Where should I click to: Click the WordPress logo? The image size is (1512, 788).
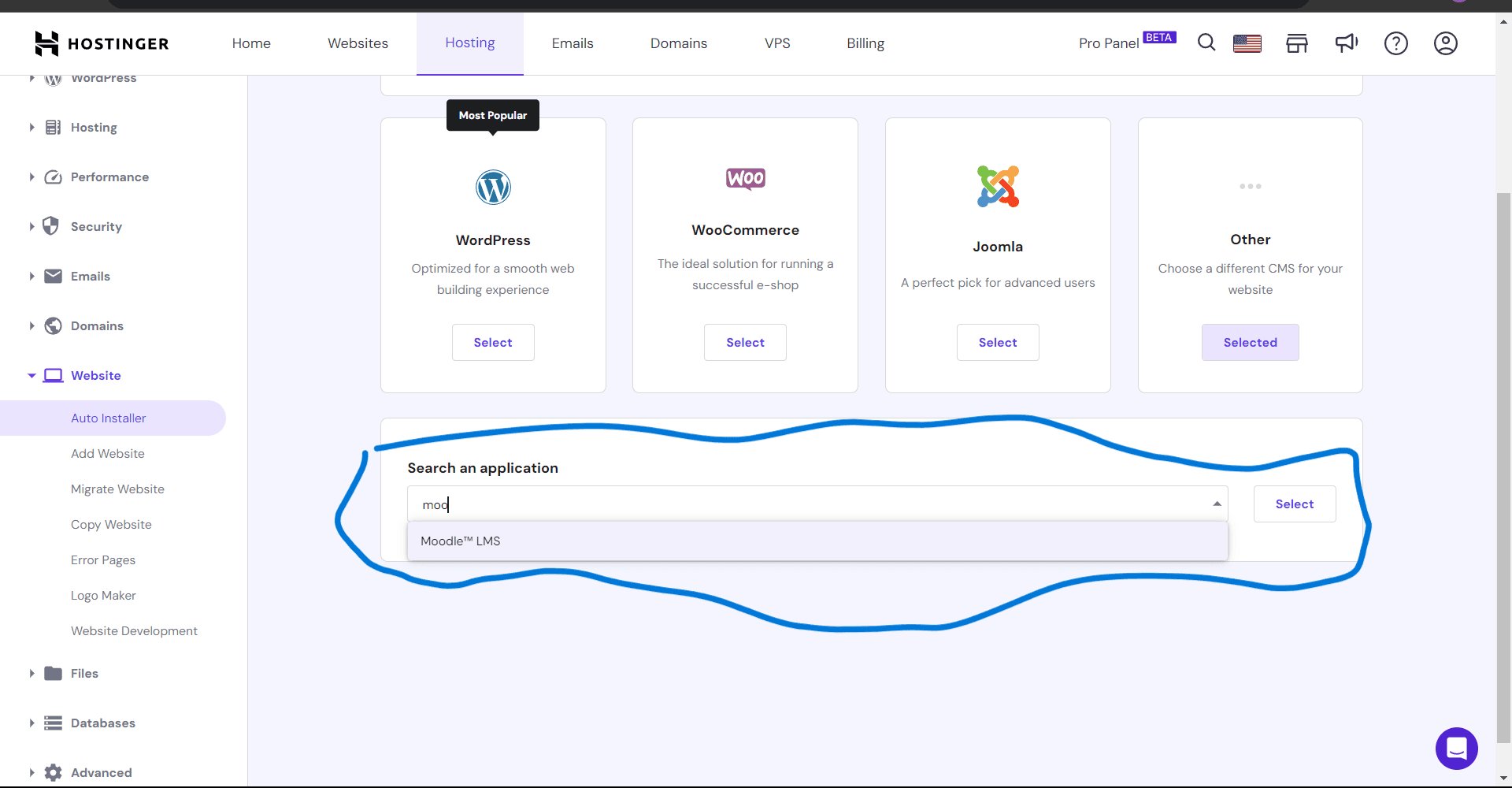493,188
